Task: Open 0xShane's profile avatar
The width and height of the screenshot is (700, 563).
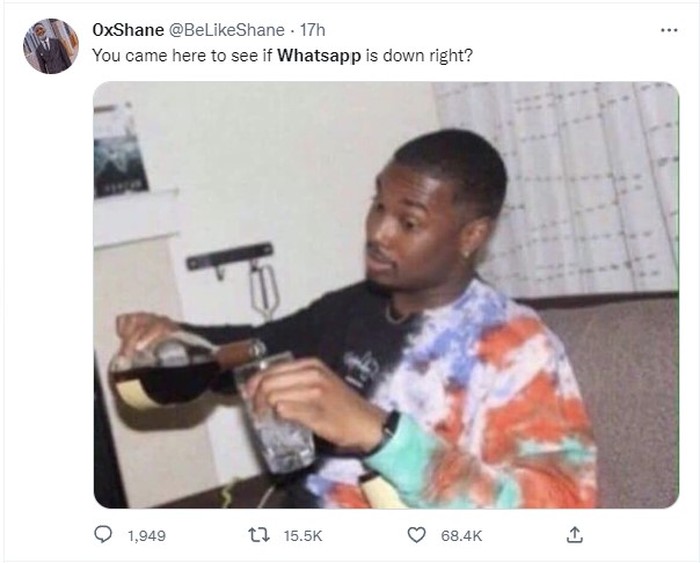Action: [51, 46]
